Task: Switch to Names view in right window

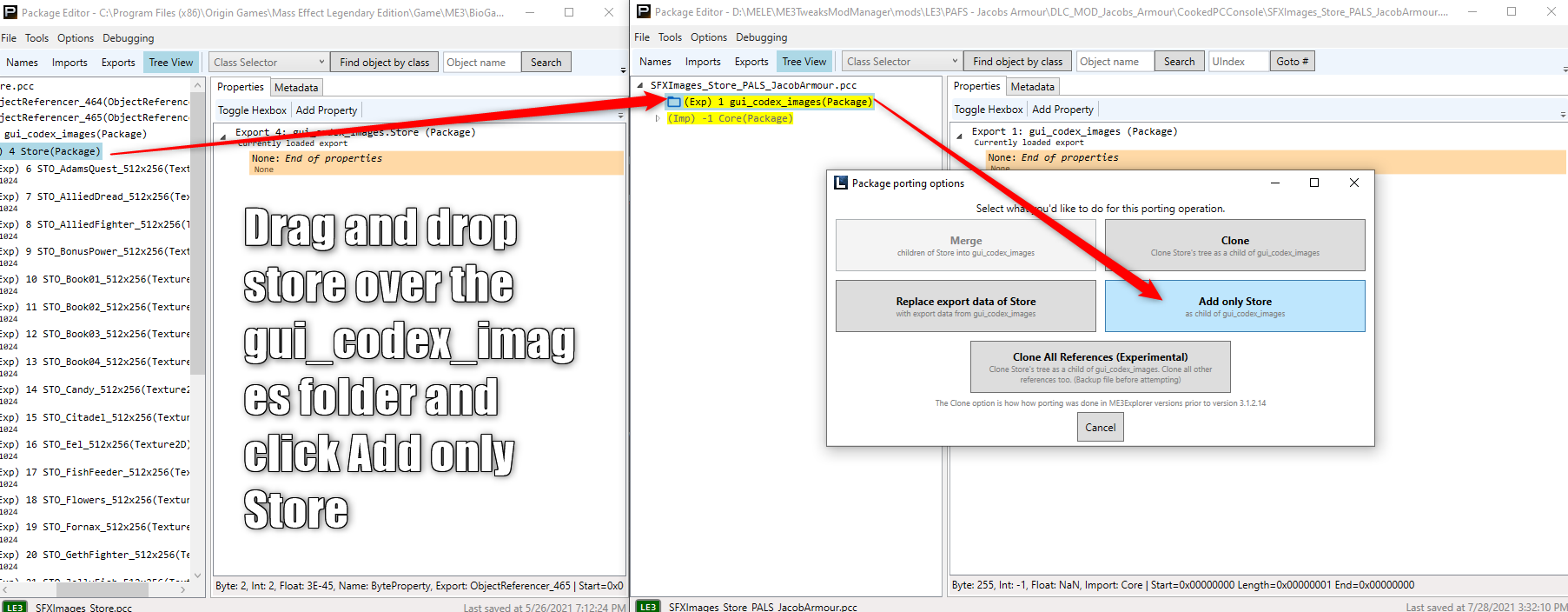Action: coord(655,62)
